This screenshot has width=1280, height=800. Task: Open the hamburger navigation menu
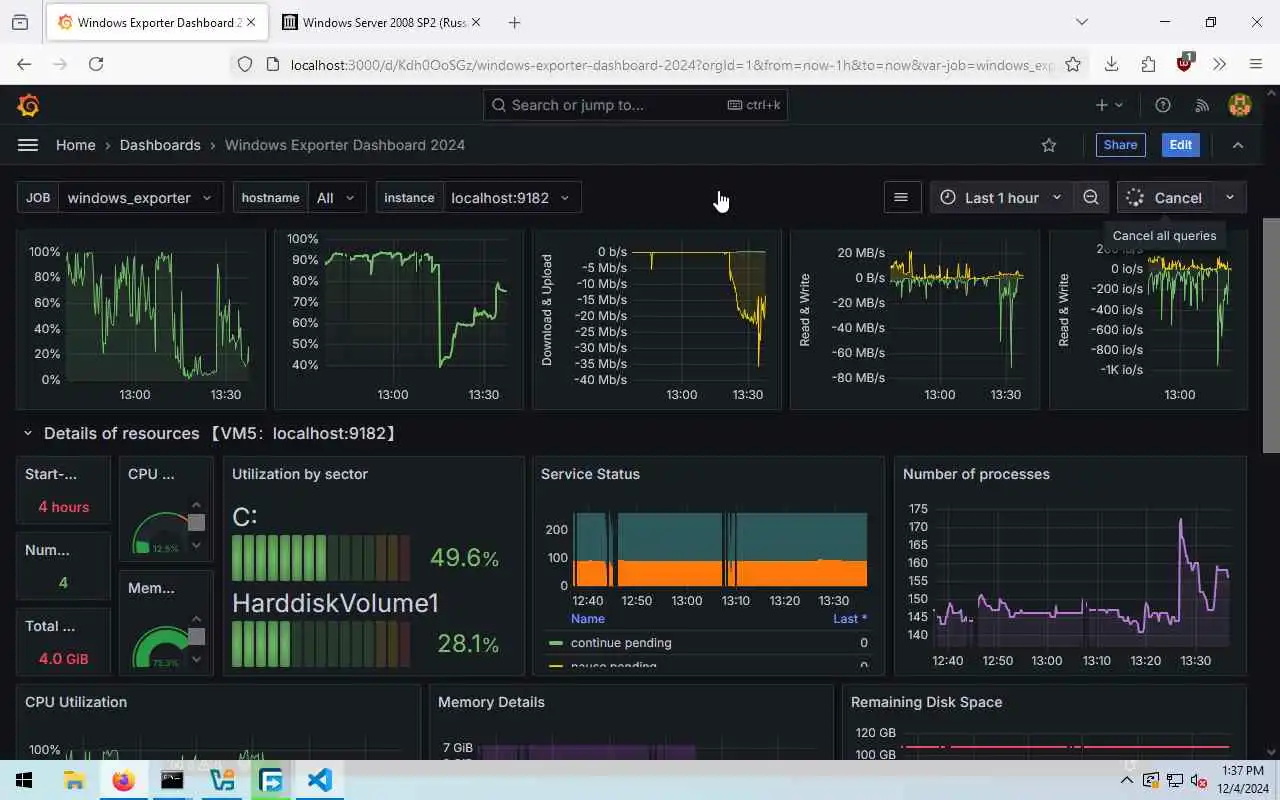(28, 145)
